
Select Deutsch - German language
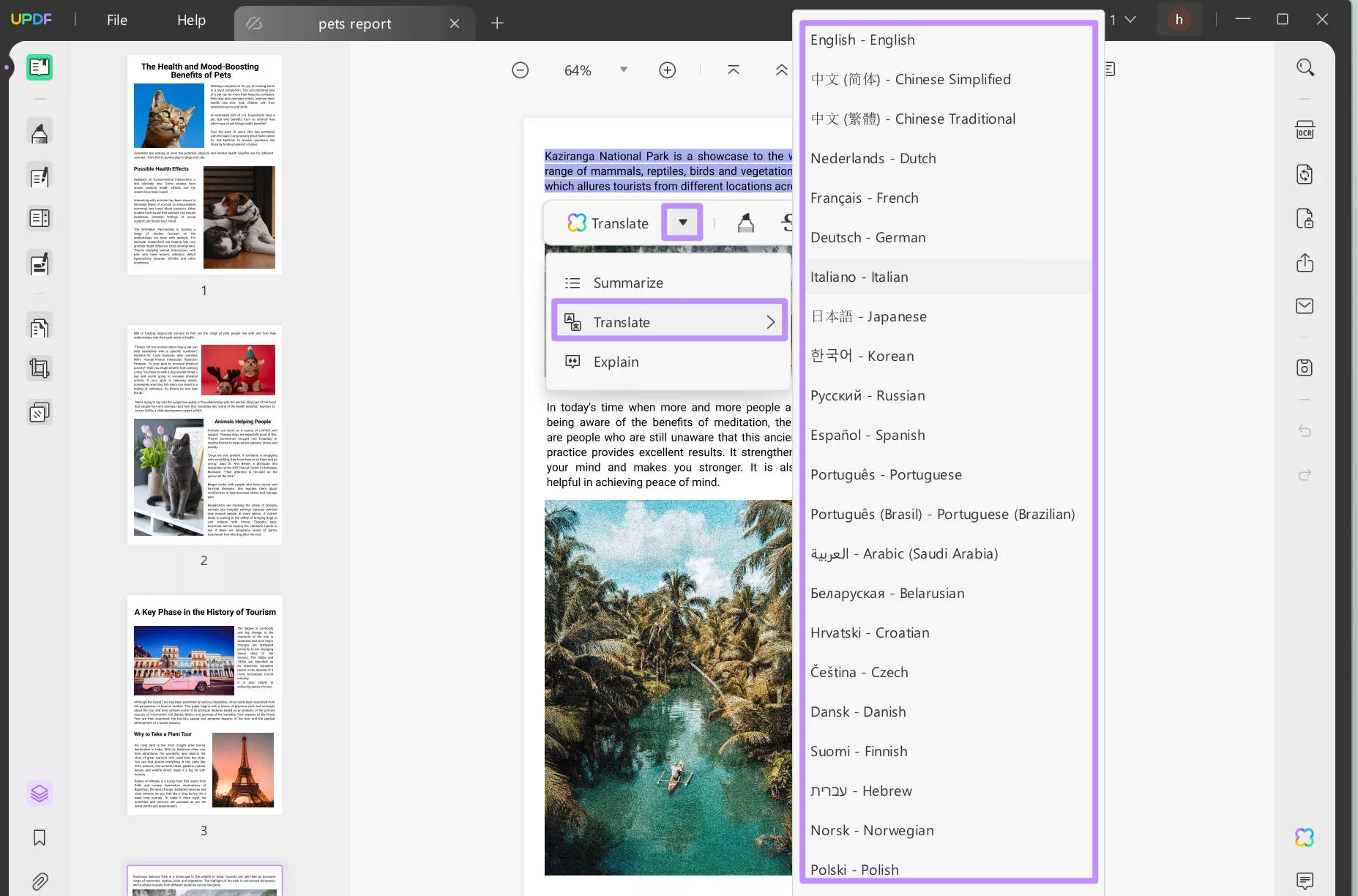click(x=949, y=237)
